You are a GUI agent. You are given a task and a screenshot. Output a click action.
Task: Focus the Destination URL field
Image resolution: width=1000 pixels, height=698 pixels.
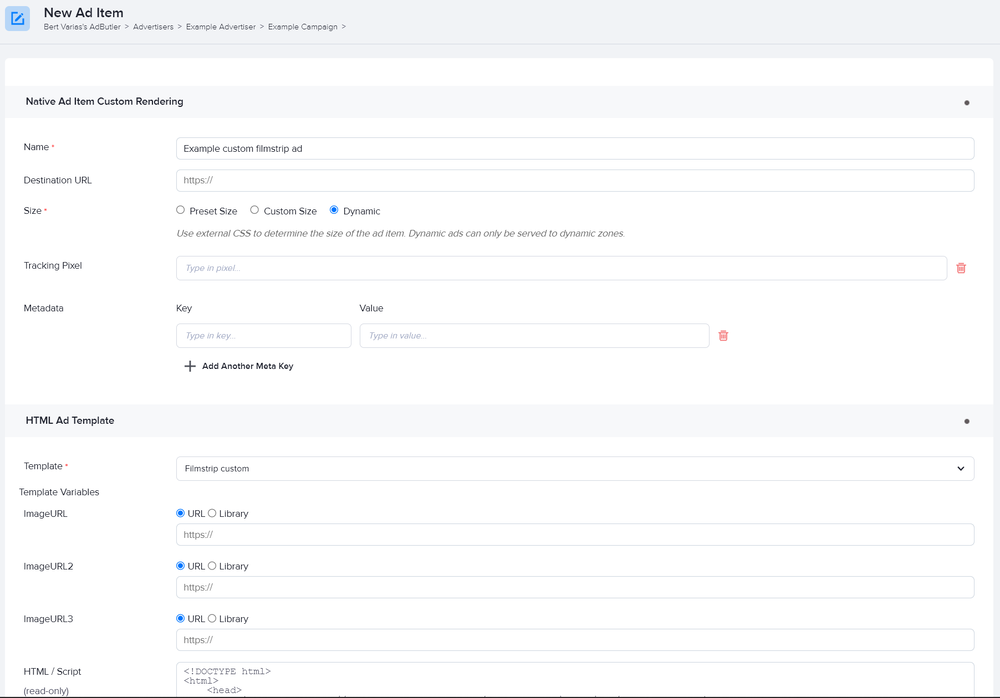pos(575,181)
